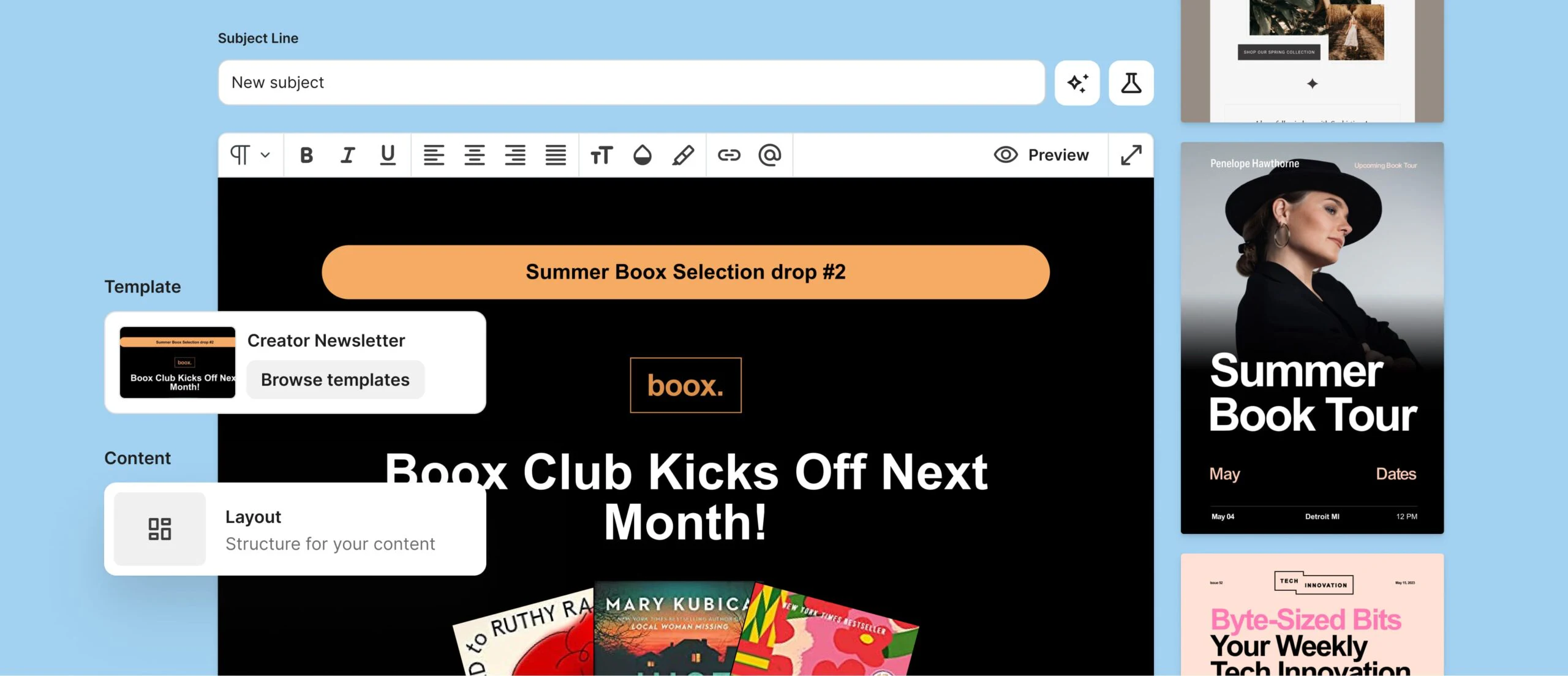Apply italic text formatting
Screen dimensions: 1568x676
point(347,156)
